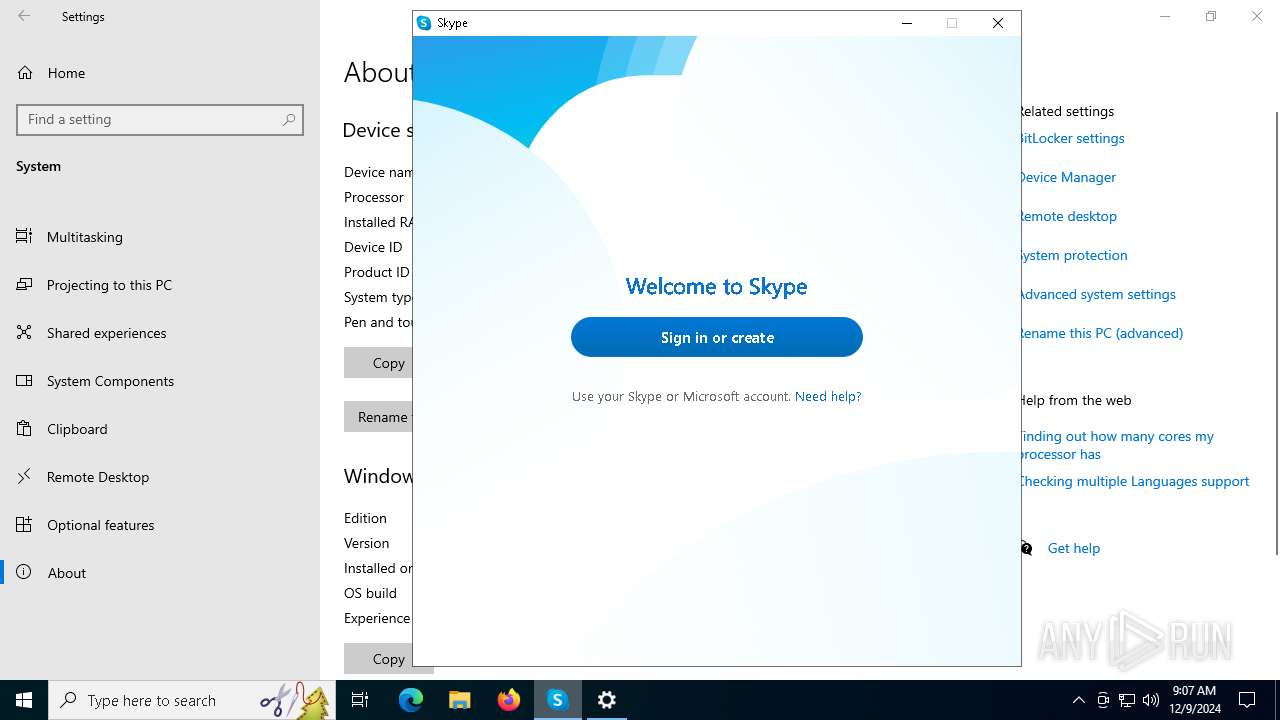Open Device Manager link
The image size is (1280, 720).
point(1068,177)
